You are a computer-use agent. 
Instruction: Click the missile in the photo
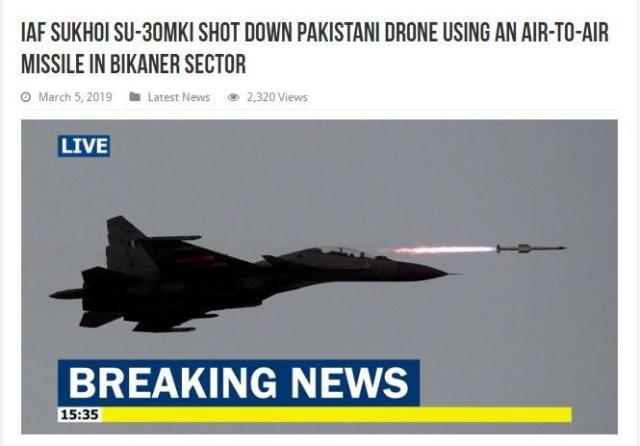tap(531, 248)
